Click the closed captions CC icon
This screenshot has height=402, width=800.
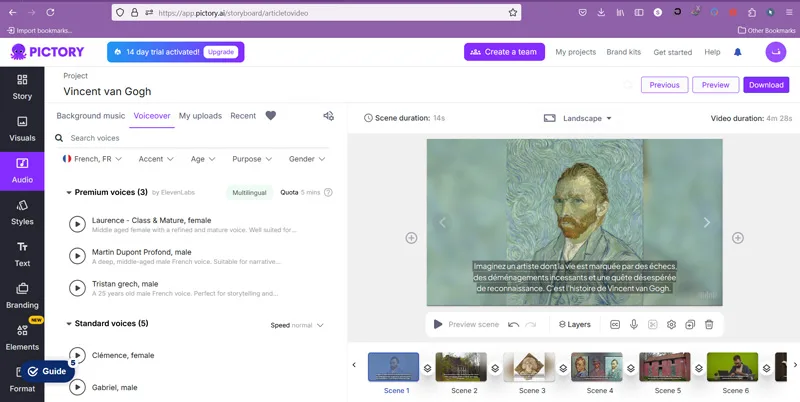click(x=615, y=324)
